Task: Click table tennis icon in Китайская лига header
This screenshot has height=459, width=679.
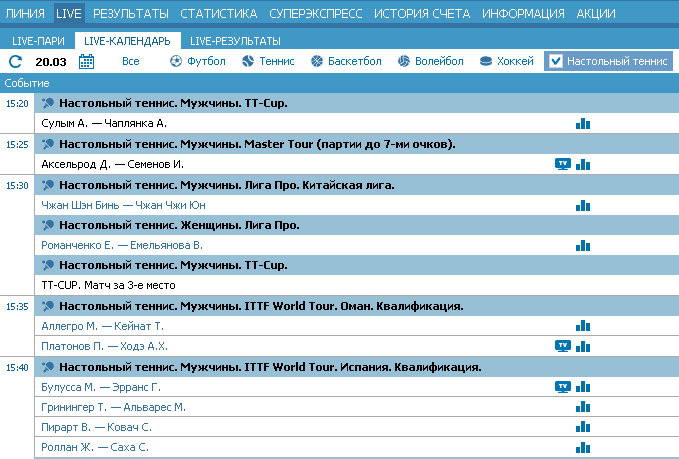Action: [48, 185]
